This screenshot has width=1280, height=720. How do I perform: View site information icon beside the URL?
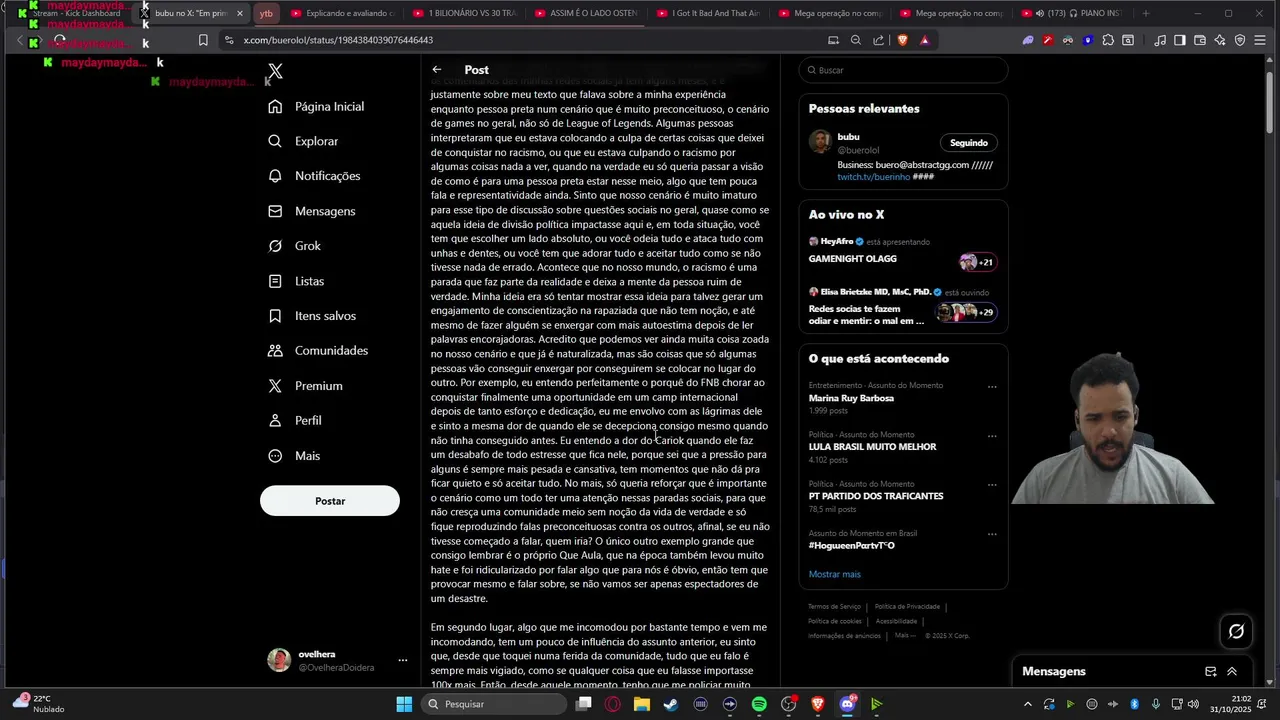coord(229,40)
